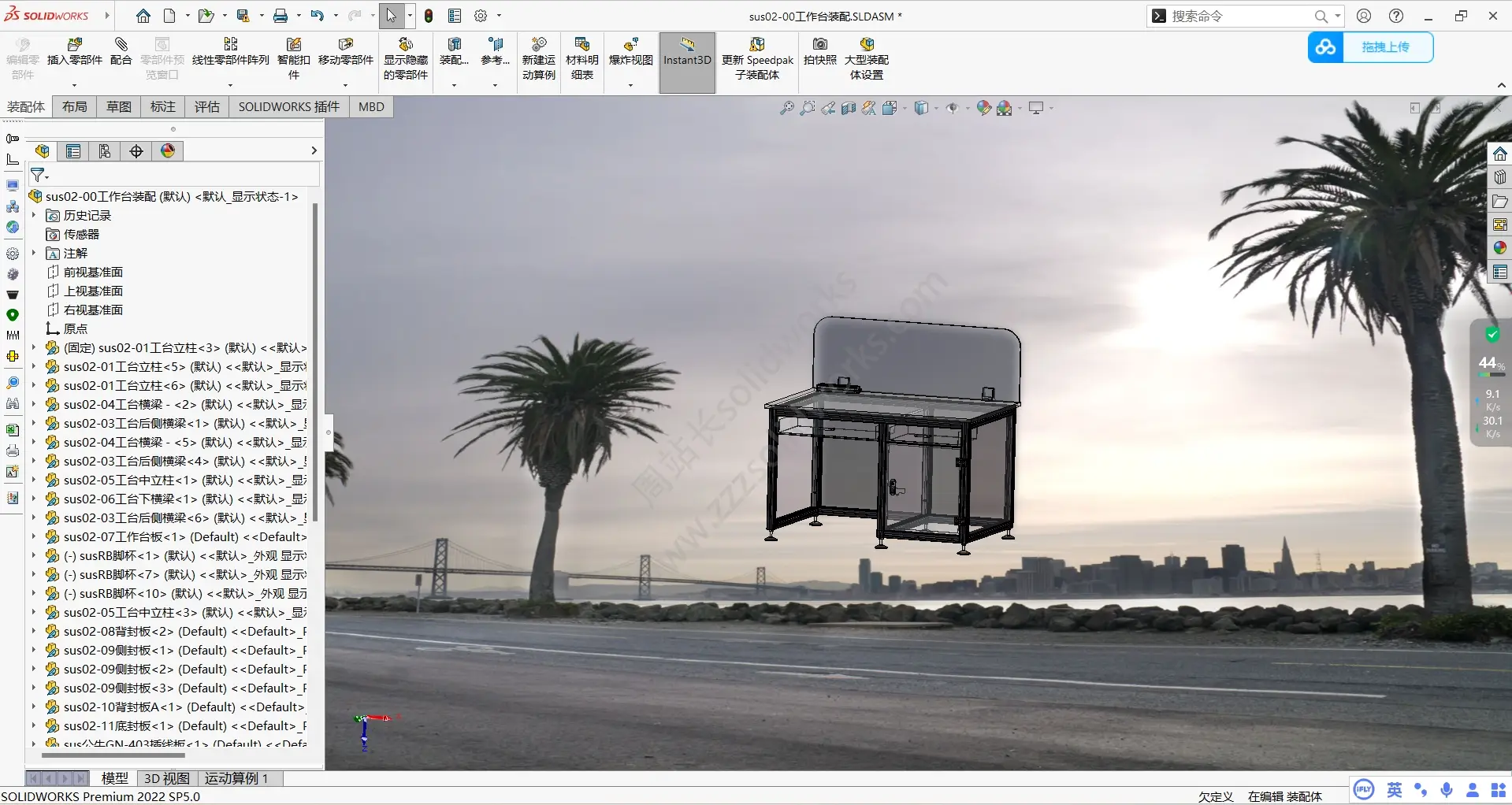Open SOLIDWORKS help with question mark button
The image size is (1512, 805).
point(1396,16)
